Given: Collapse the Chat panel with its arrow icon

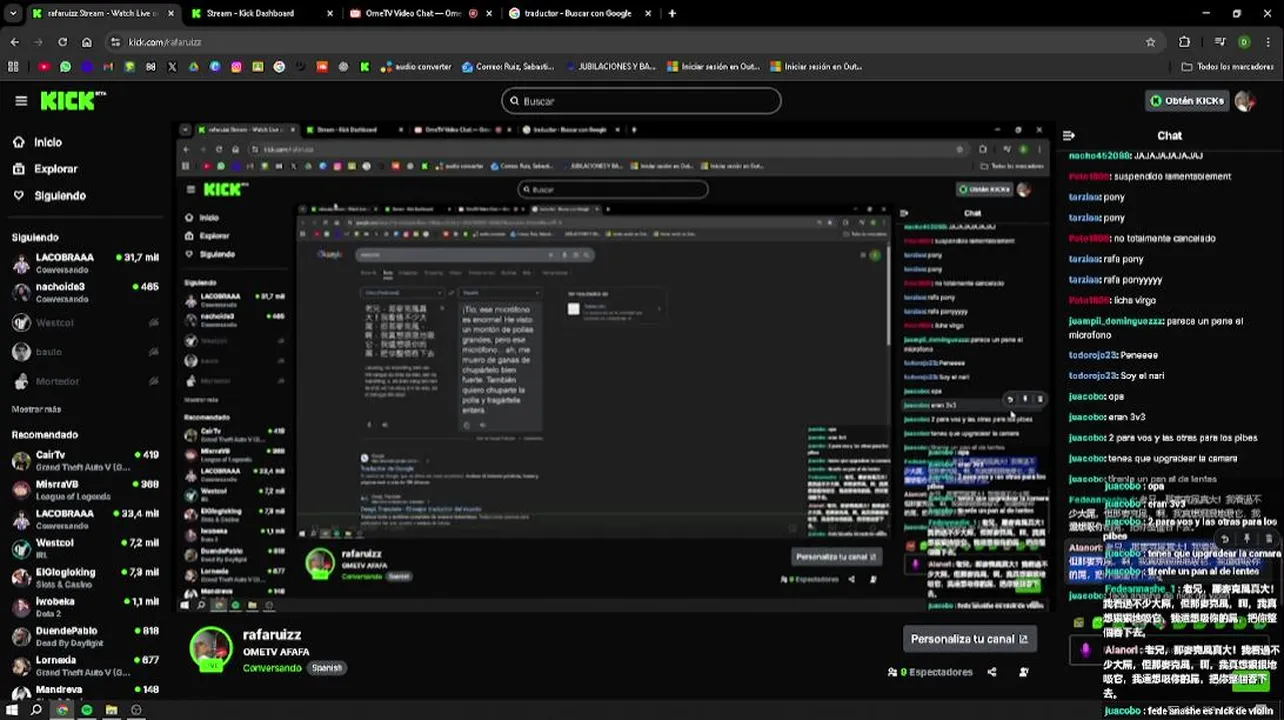Looking at the screenshot, I should [1068, 135].
